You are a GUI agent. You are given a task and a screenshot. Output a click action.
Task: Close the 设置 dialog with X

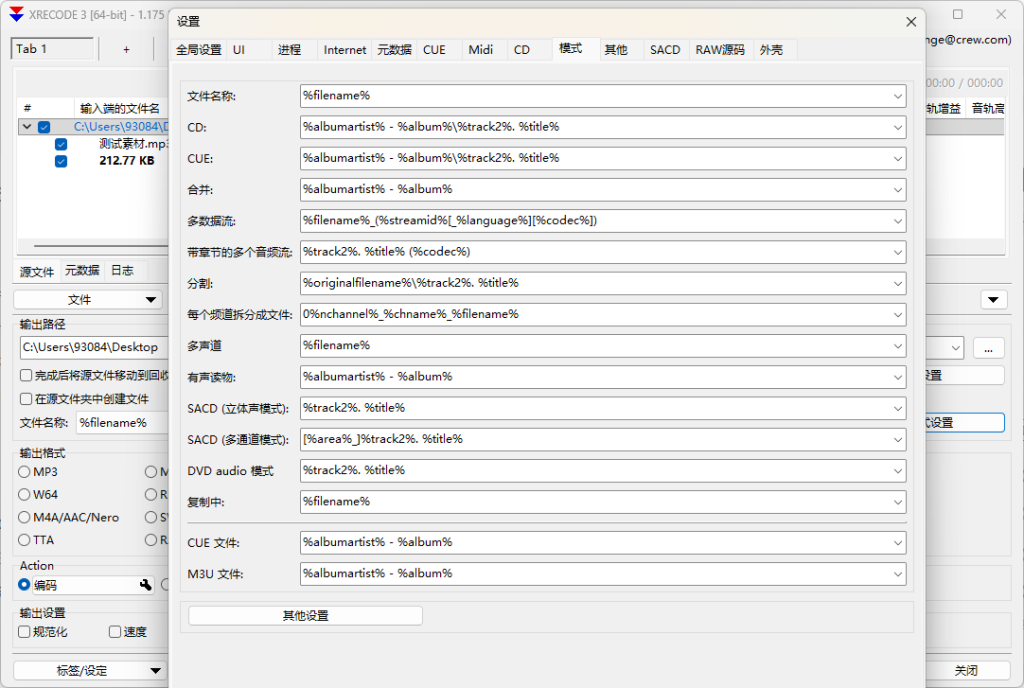[x=910, y=21]
